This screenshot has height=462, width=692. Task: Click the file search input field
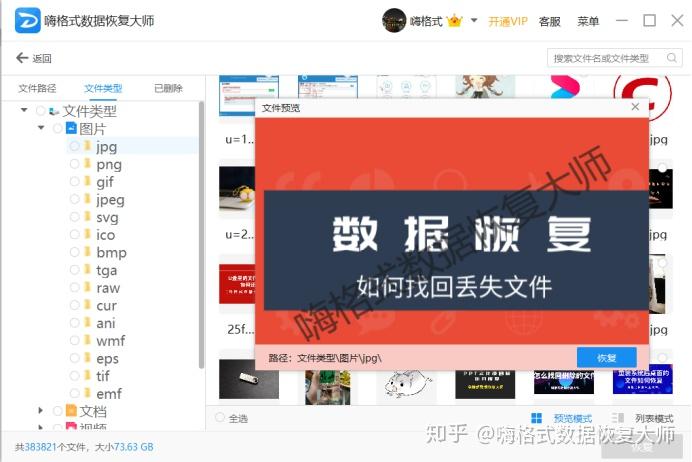(605, 58)
